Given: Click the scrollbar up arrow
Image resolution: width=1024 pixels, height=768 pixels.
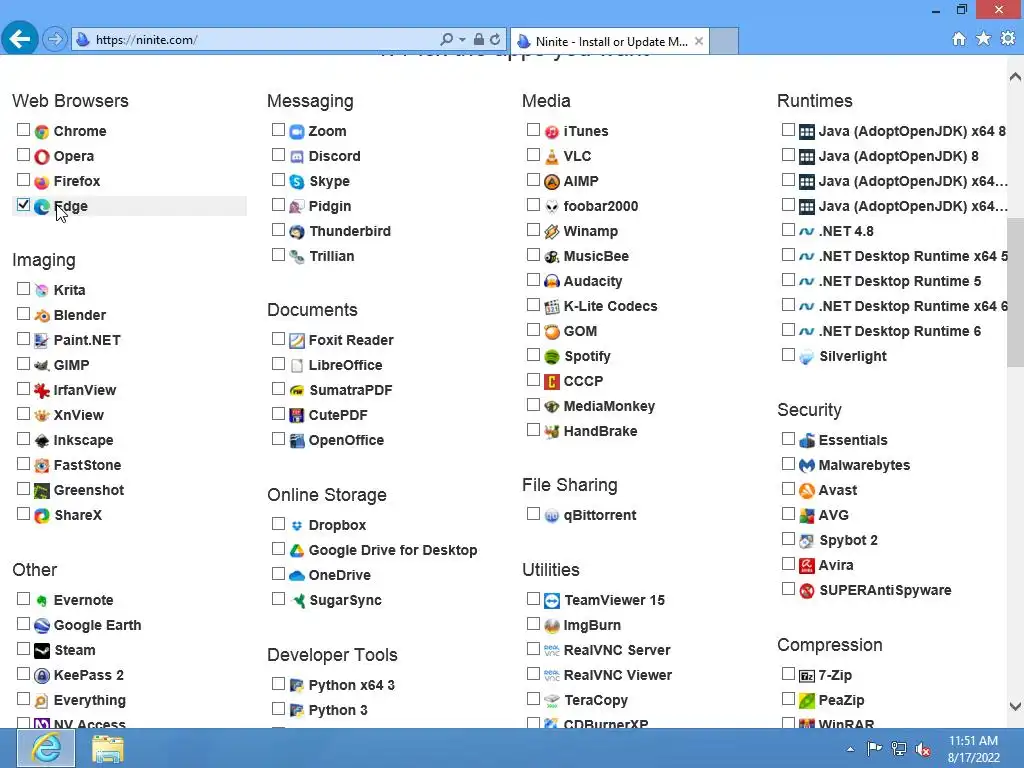Looking at the screenshot, I should tap(1015, 76).
